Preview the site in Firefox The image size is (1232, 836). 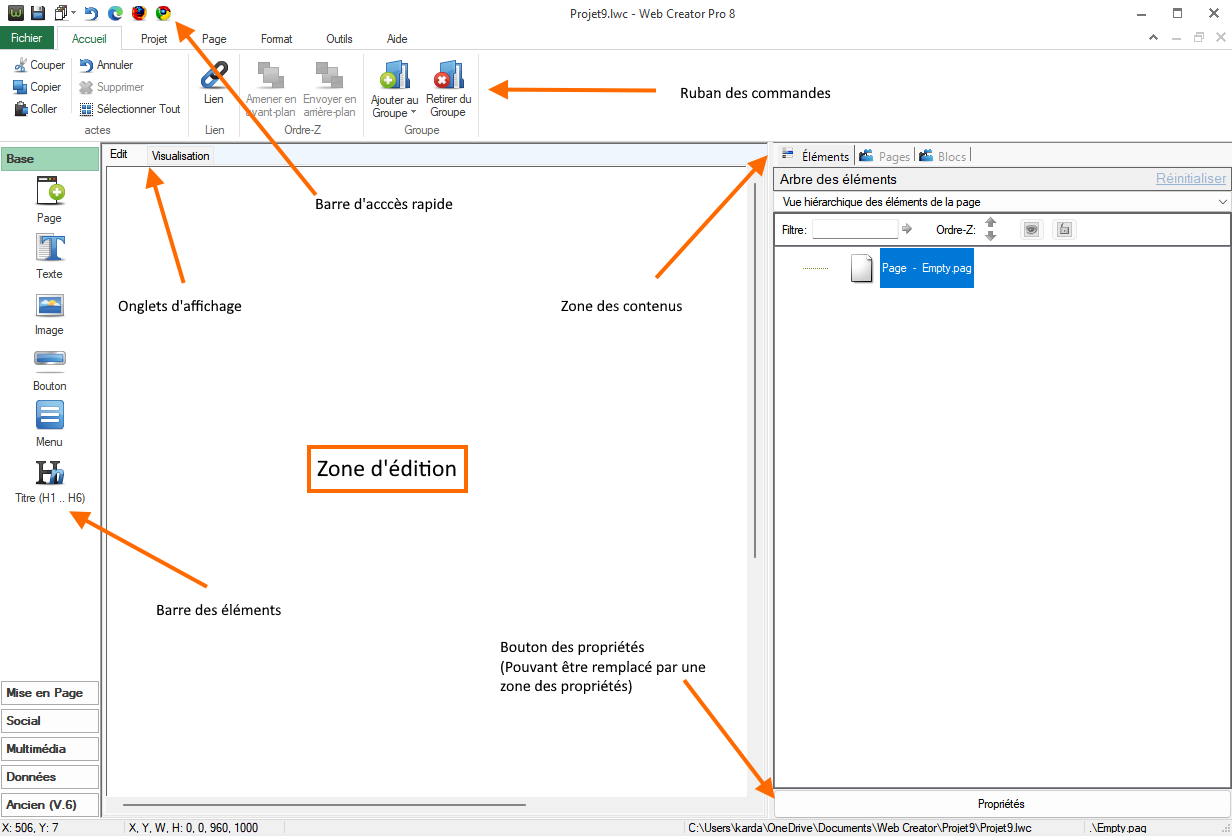point(139,13)
